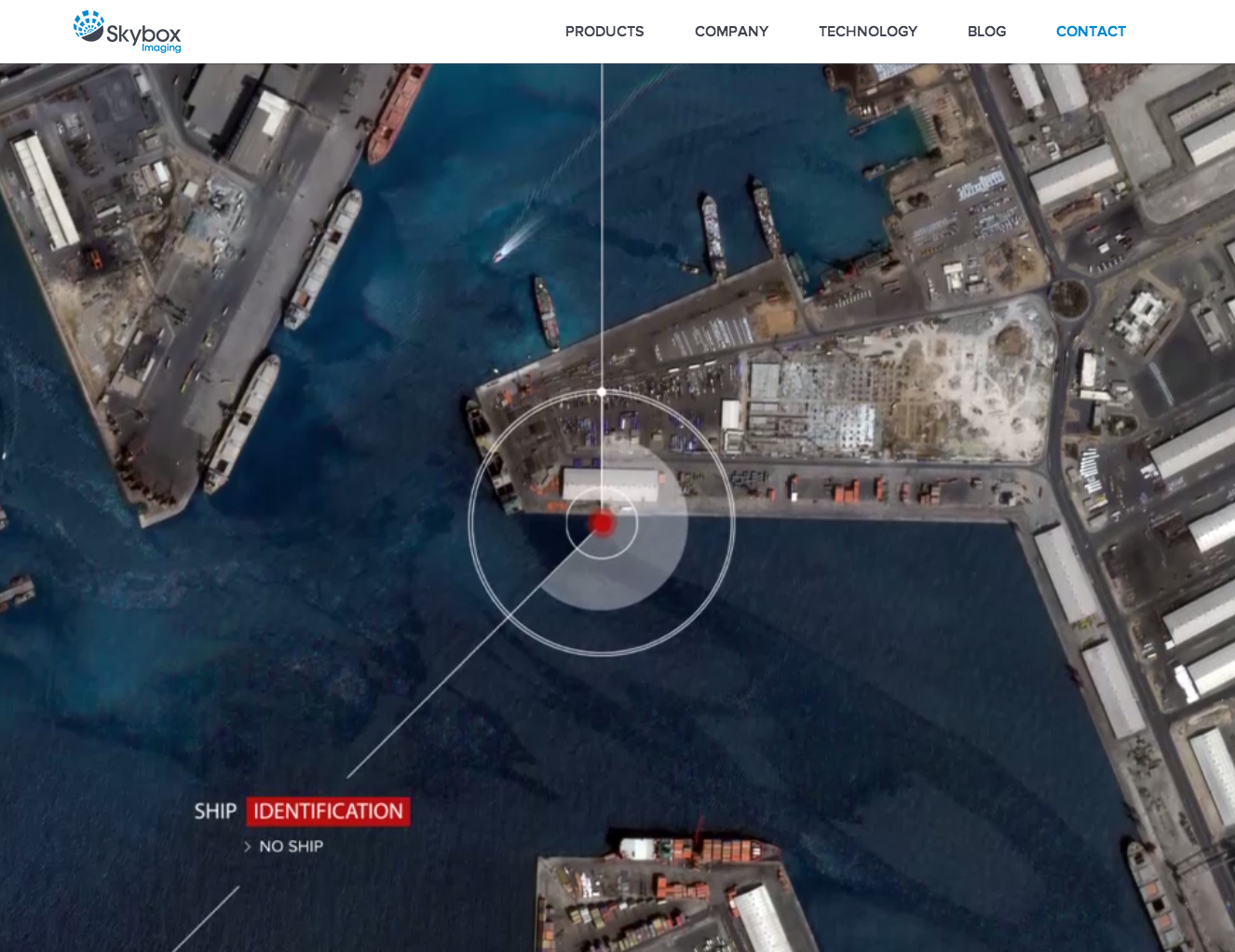The width and height of the screenshot is (1235, 952).
Task: Open the Blog link
Action: [x=986, y=32]
